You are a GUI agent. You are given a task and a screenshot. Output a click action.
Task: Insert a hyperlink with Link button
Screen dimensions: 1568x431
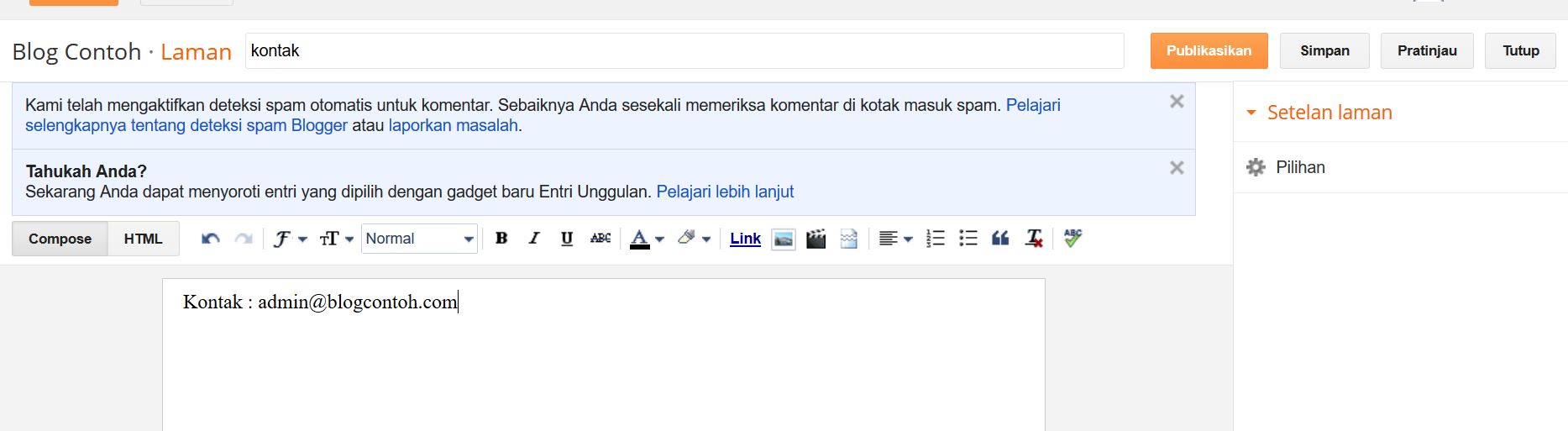[745, 239]
